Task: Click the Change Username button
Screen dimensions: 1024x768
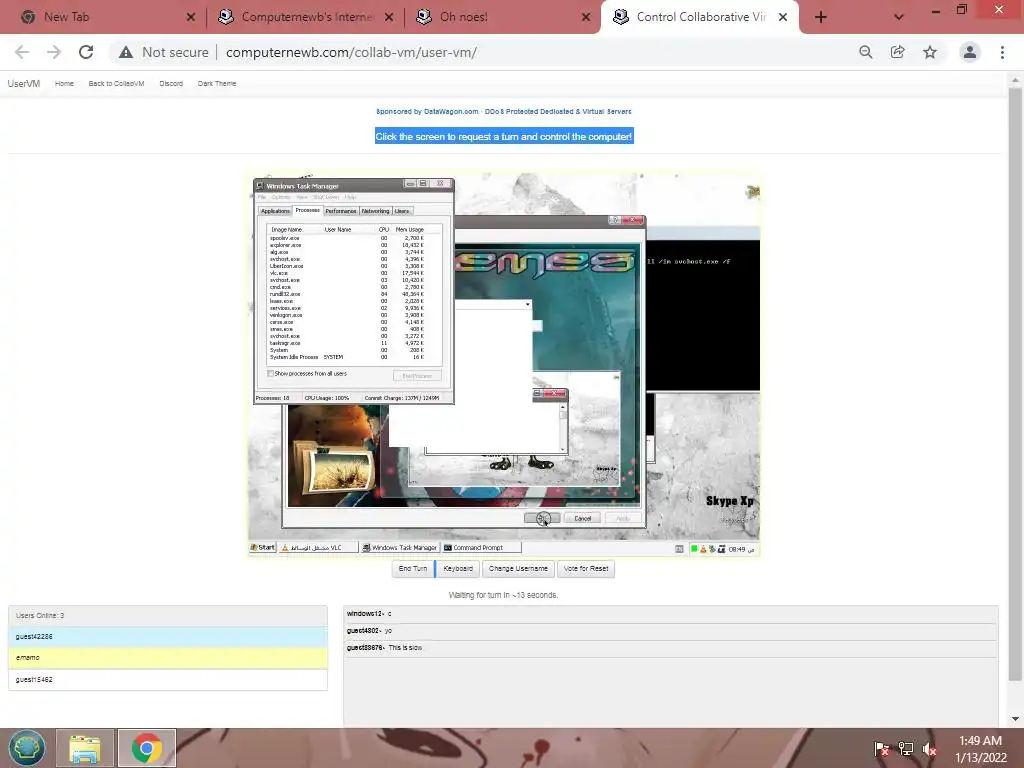Action: [518, 569]
